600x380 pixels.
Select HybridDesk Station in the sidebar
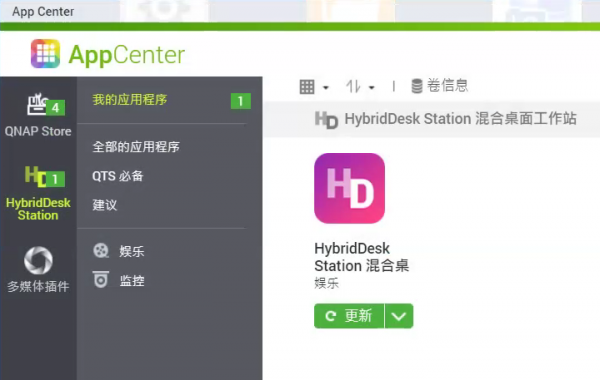pyautogui.click(x=38, y=193)
